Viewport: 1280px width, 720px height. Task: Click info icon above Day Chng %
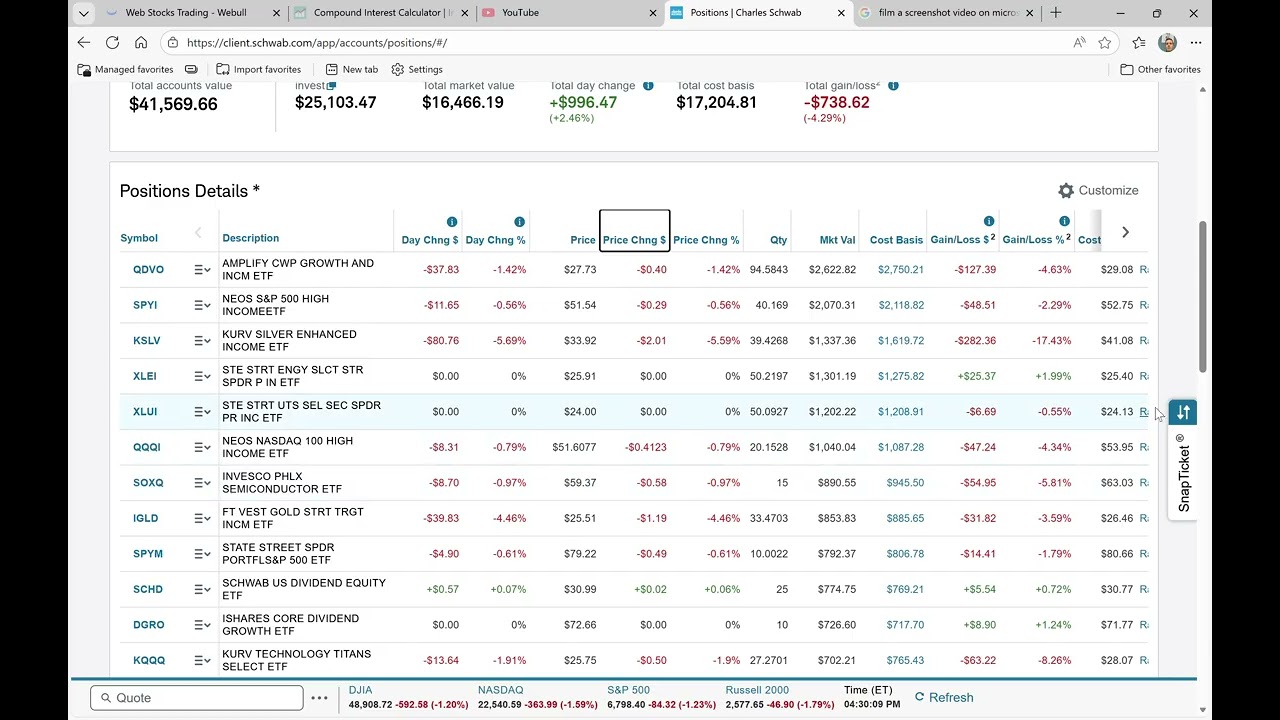click(x=519, y=222)
